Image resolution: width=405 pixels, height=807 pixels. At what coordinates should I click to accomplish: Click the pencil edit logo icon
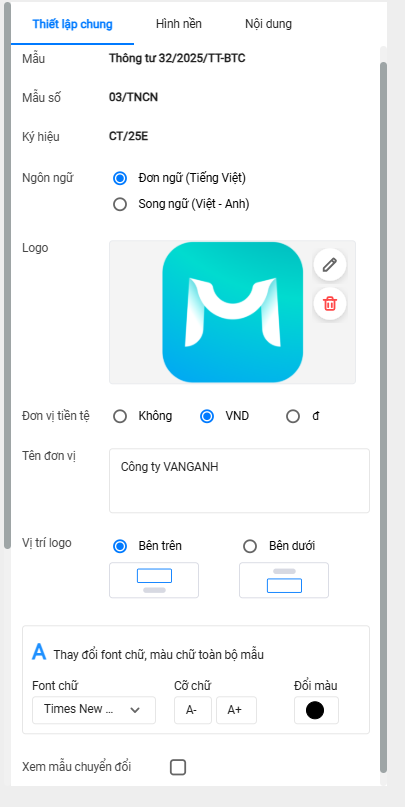pos(329,265)
